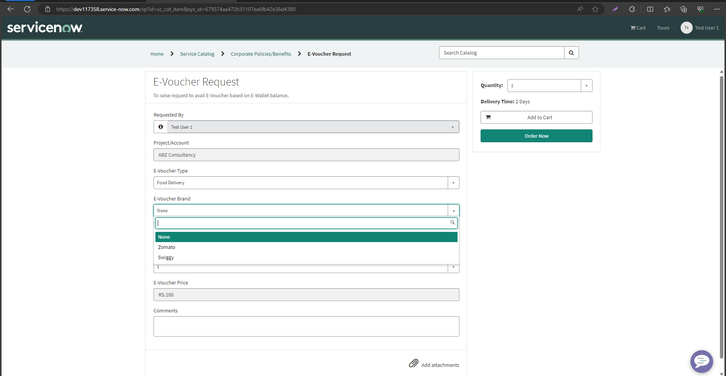Click the Add to Cart button
The width and height of the screenshot is (726, 376).
click(x=536, y=117)
